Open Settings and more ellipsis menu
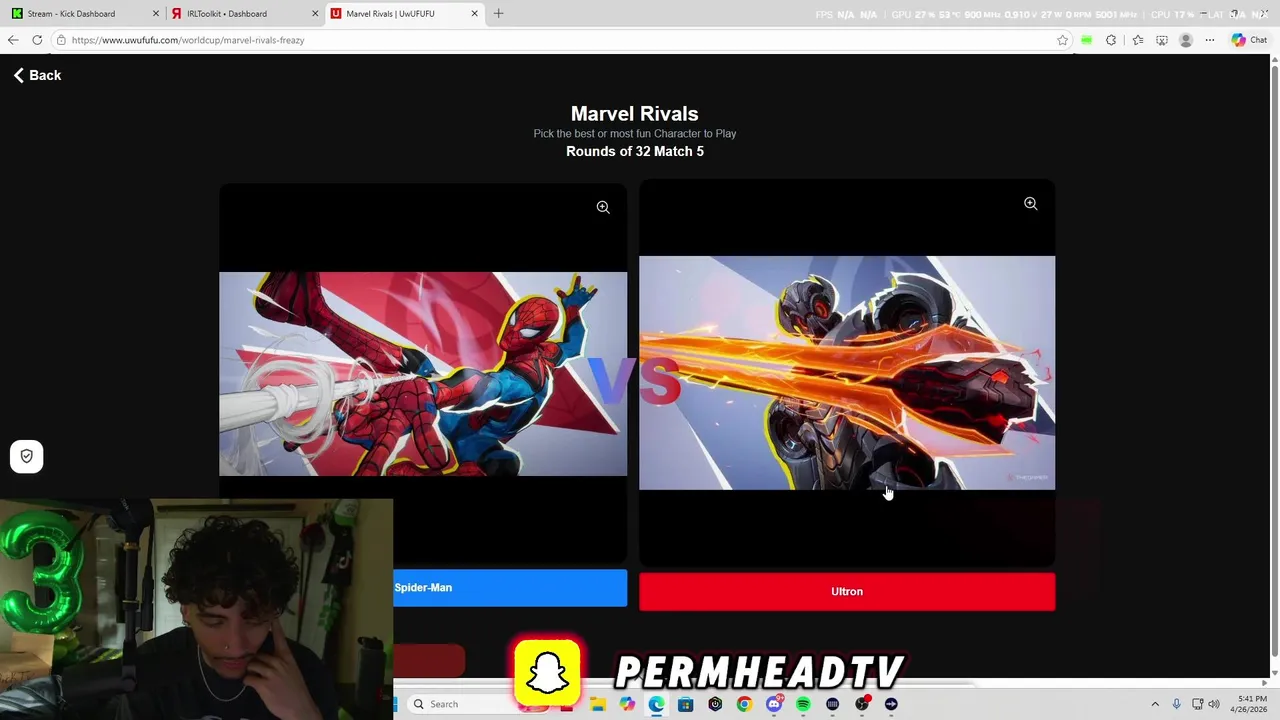Viewport: 1280px width, 720px height. 1210,40
